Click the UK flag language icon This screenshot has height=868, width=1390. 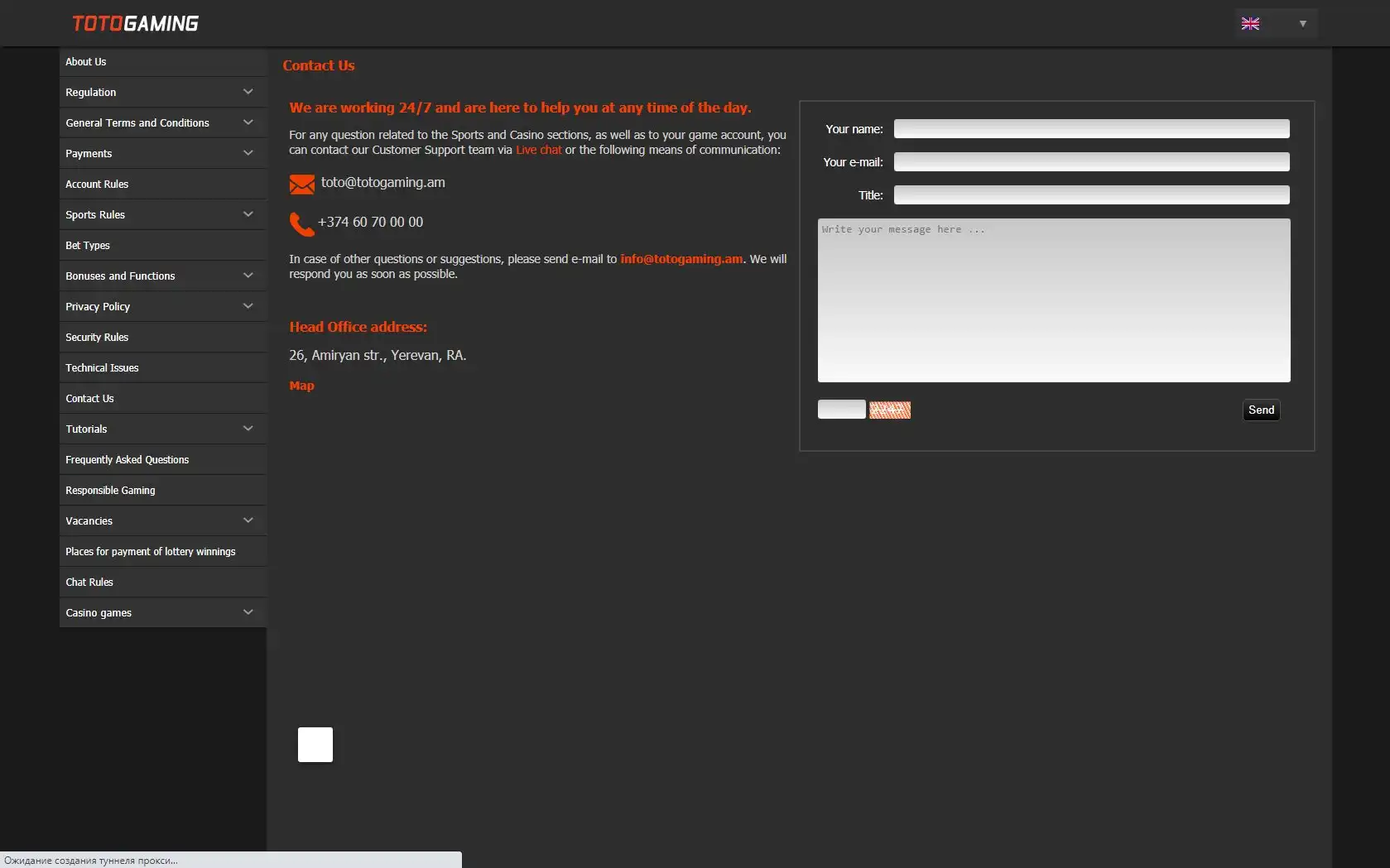tap(1250, 24)
